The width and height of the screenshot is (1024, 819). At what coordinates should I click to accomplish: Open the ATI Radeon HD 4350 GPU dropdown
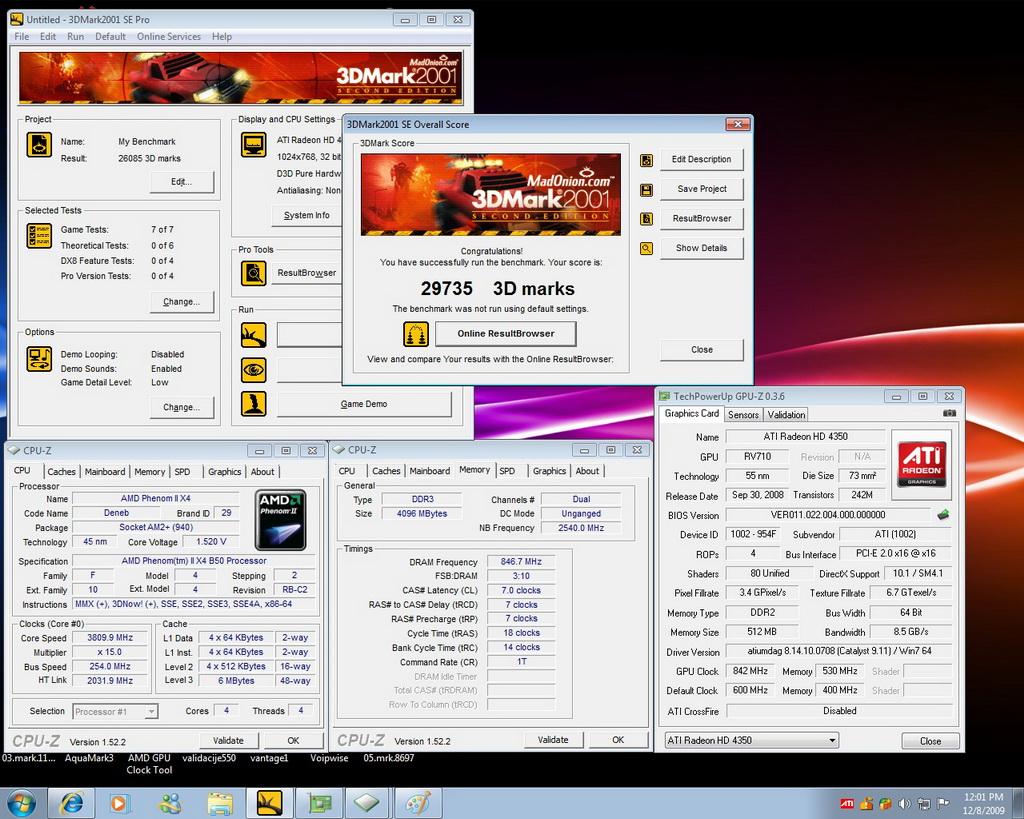(752, 740)
